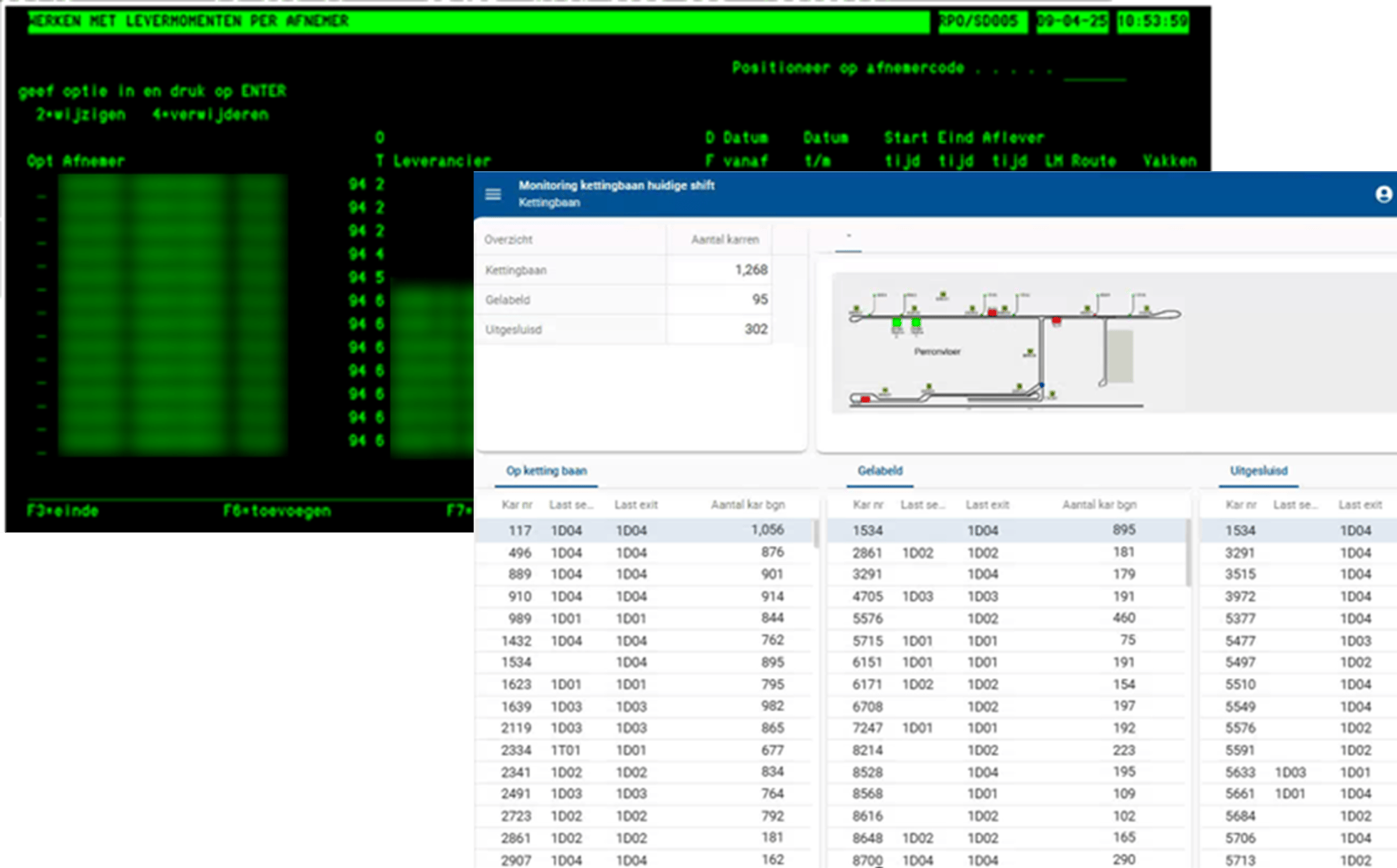Select kar 5497 row in Uitgesluisd table
Screen dimensions: 1397x868
tap(1299, 662)
